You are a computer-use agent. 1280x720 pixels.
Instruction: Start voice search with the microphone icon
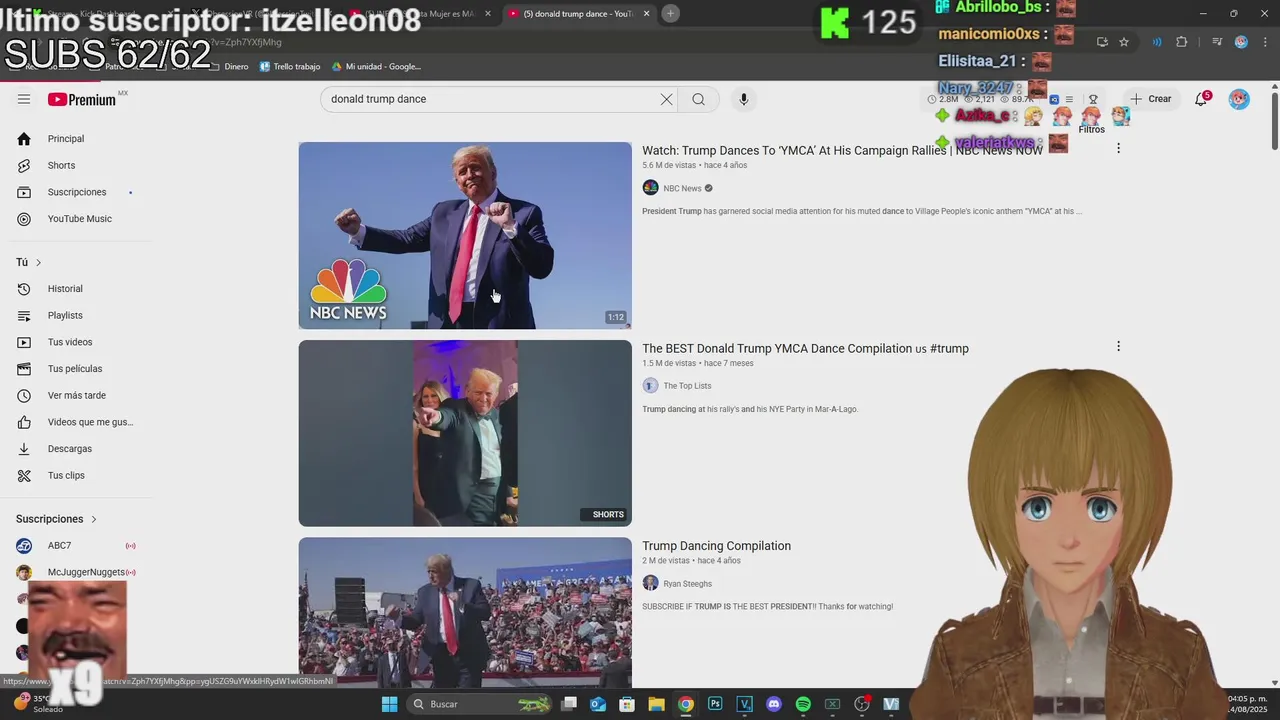click(743, 99)
